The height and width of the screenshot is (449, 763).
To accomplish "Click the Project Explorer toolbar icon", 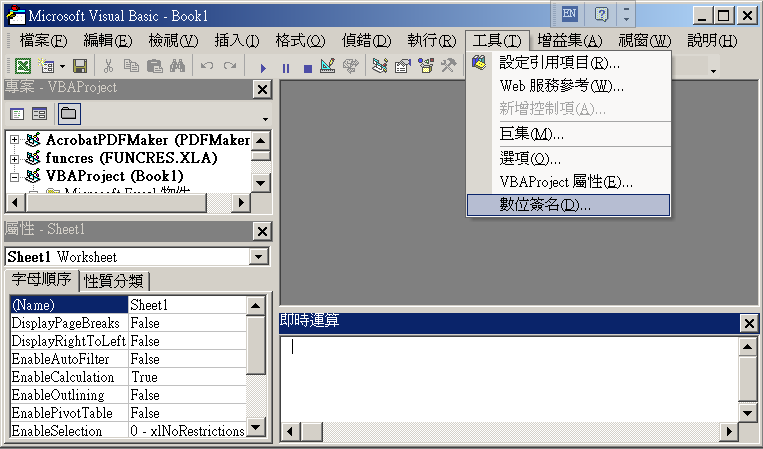I will 380,66.
